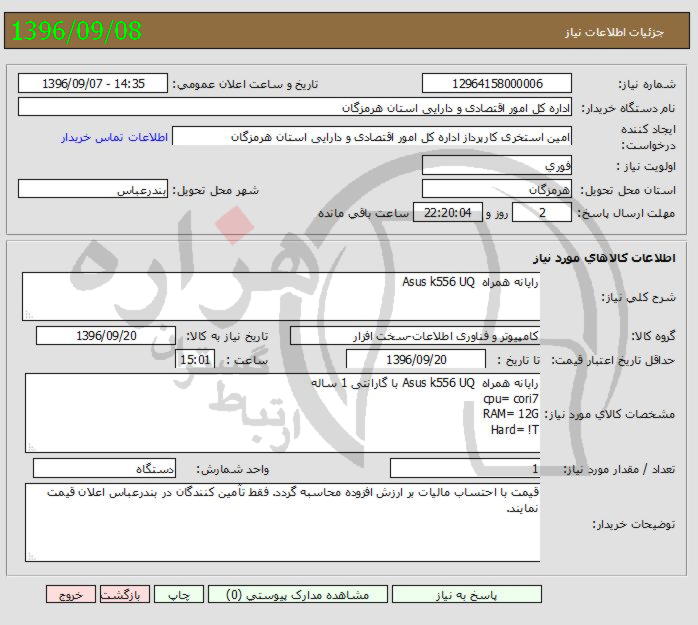The width and height of the screenshot is (698, 625).
Task: Click the buyer notes text area
Action: 281,522
